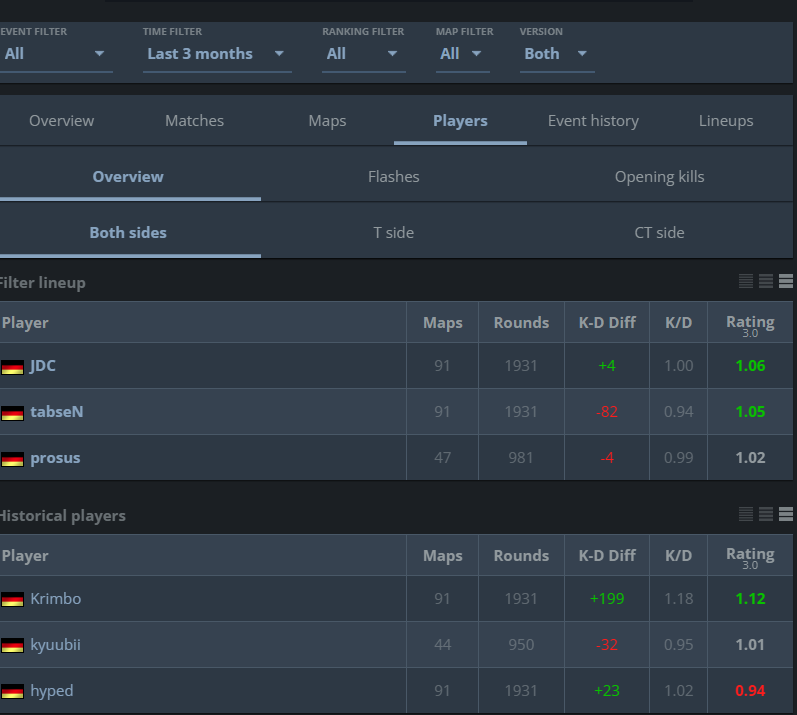Click hyped's rating value 0.94
The height and width of the screenshot is (715, 797).
(x=750, y=691)
